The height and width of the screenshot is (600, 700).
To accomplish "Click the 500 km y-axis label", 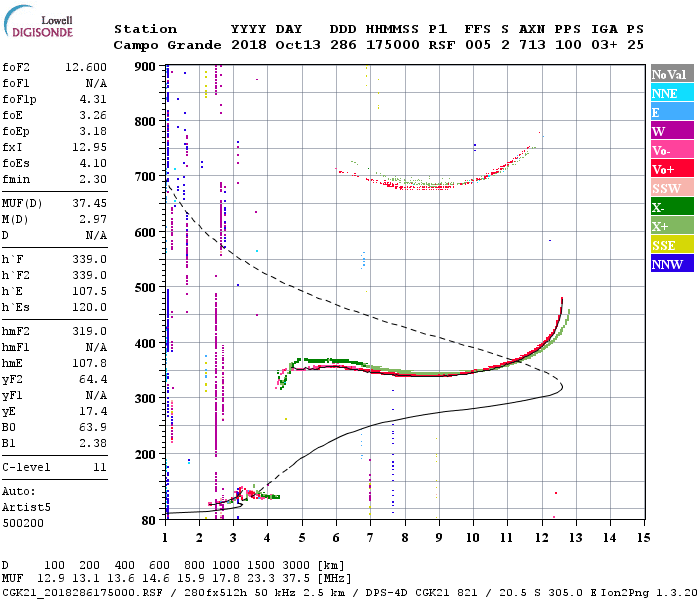I will click(x=145, y=288).
